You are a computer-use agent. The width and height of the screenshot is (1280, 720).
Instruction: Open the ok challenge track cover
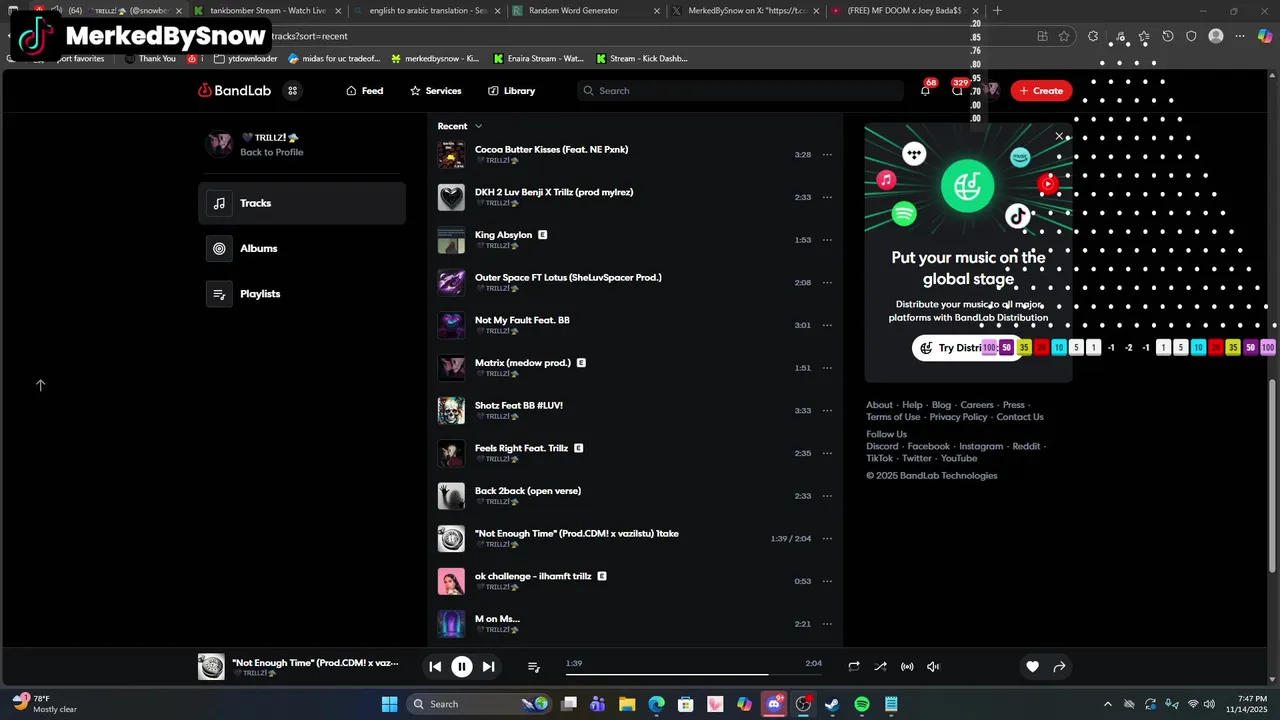pyautogui.click(x=451, y=581)
